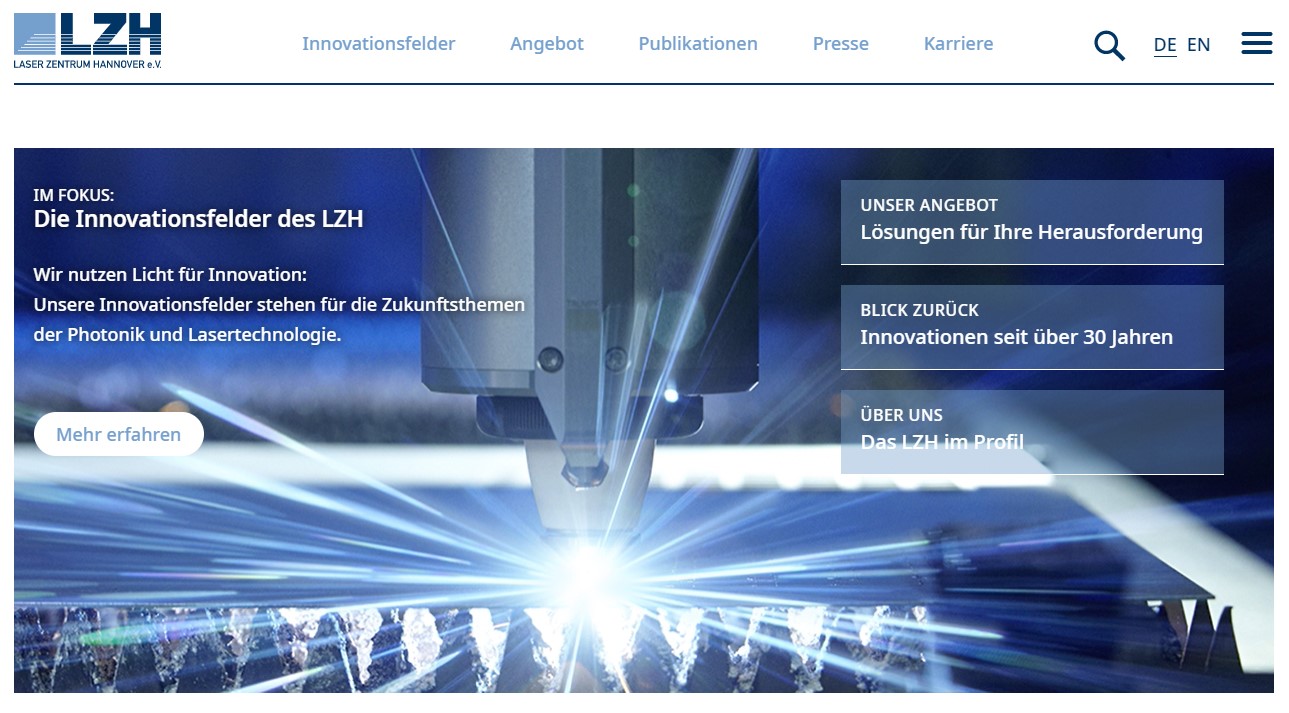Switch language to DE
The image size is (1289, 713).
point(1164,45)
